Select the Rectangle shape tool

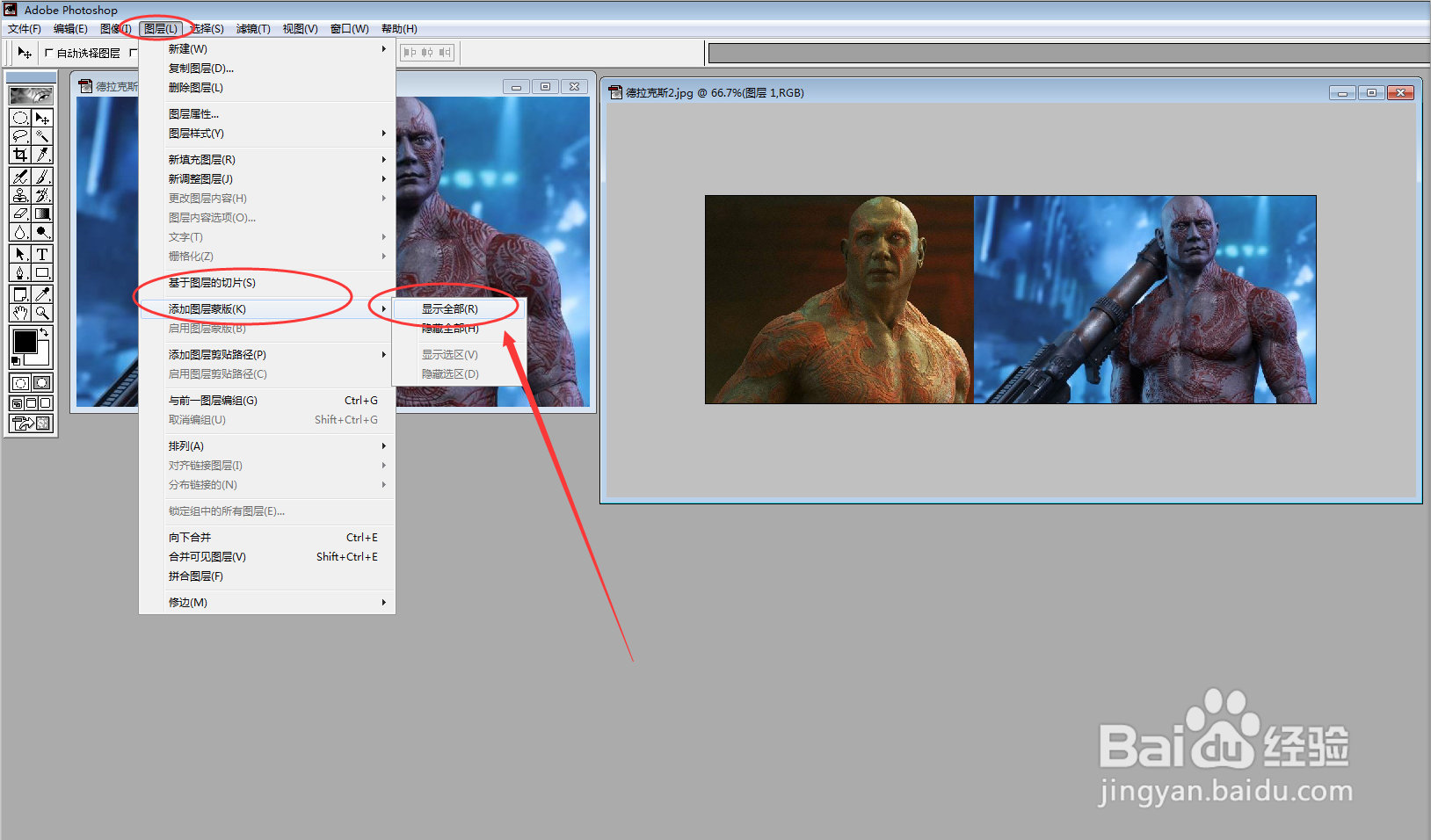[x=42, y=272]
